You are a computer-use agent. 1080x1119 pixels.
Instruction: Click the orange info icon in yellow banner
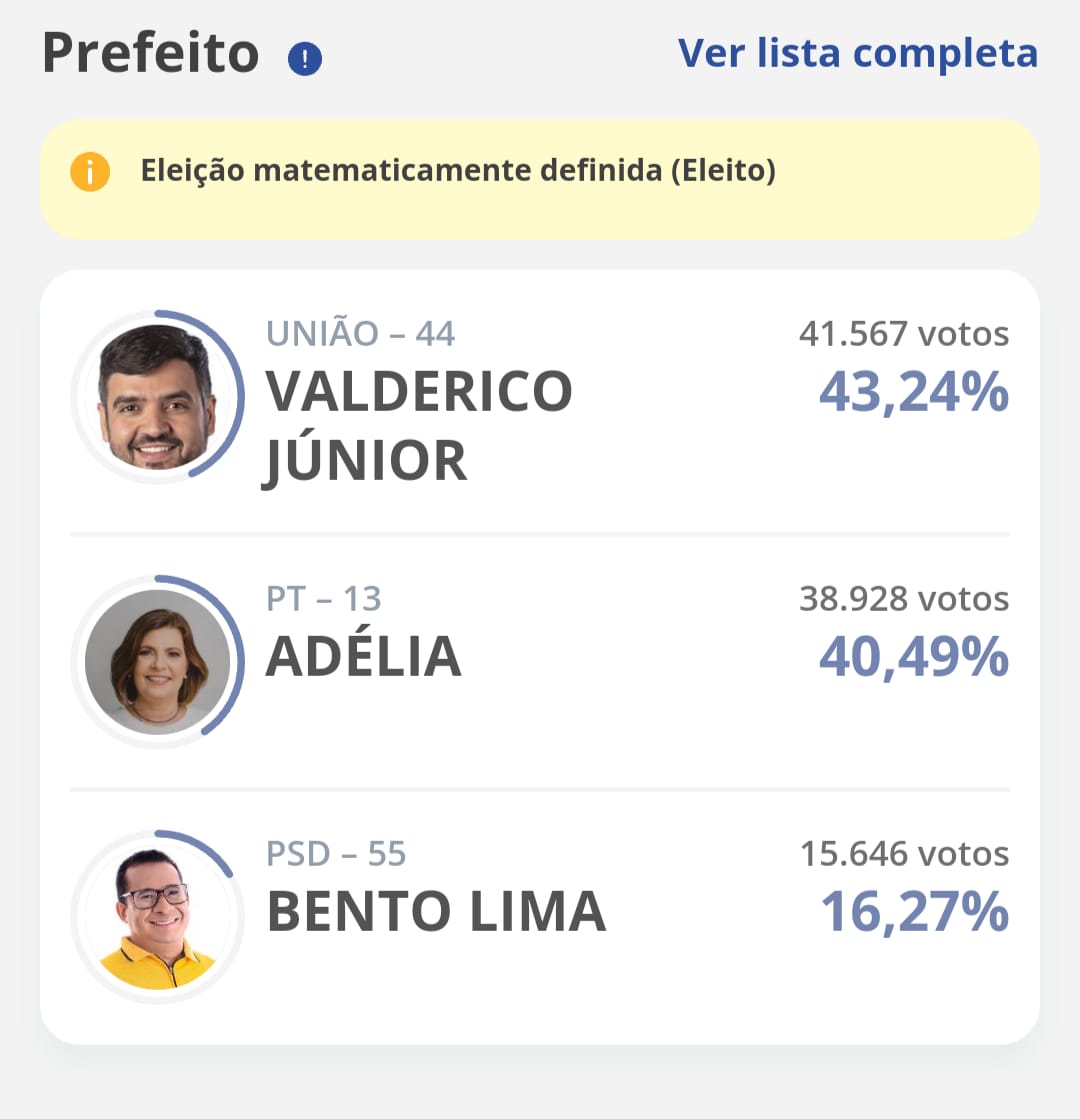click(x=90, y=171)
